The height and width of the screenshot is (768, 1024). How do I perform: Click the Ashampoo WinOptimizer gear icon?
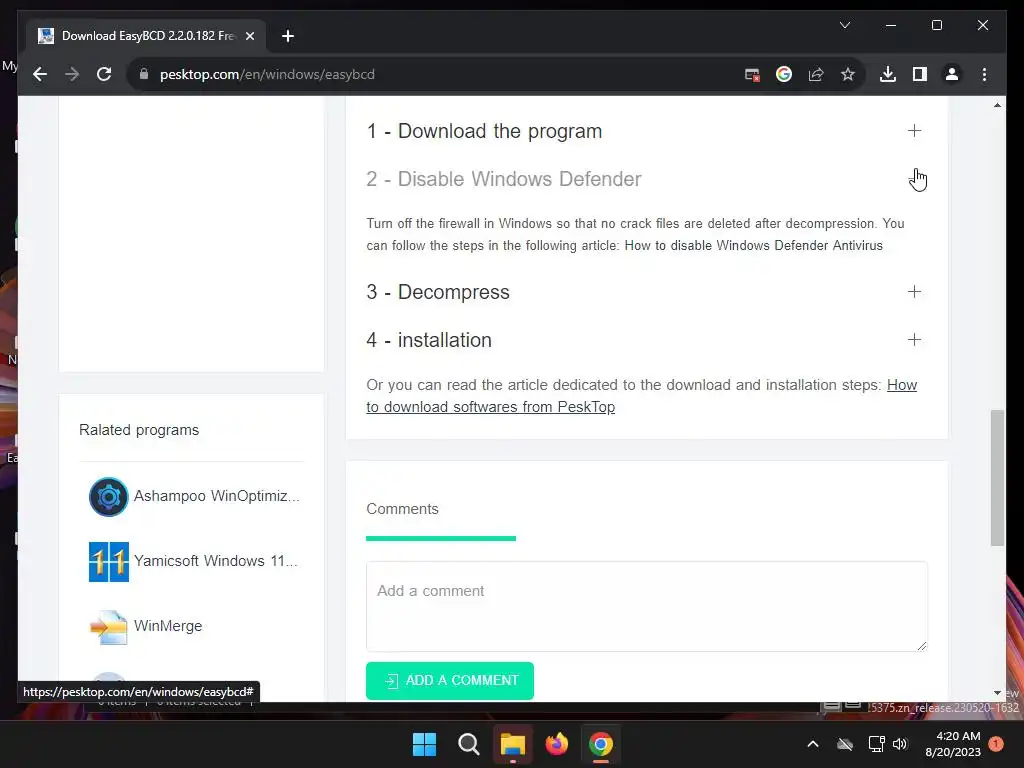tap(108, 497)
